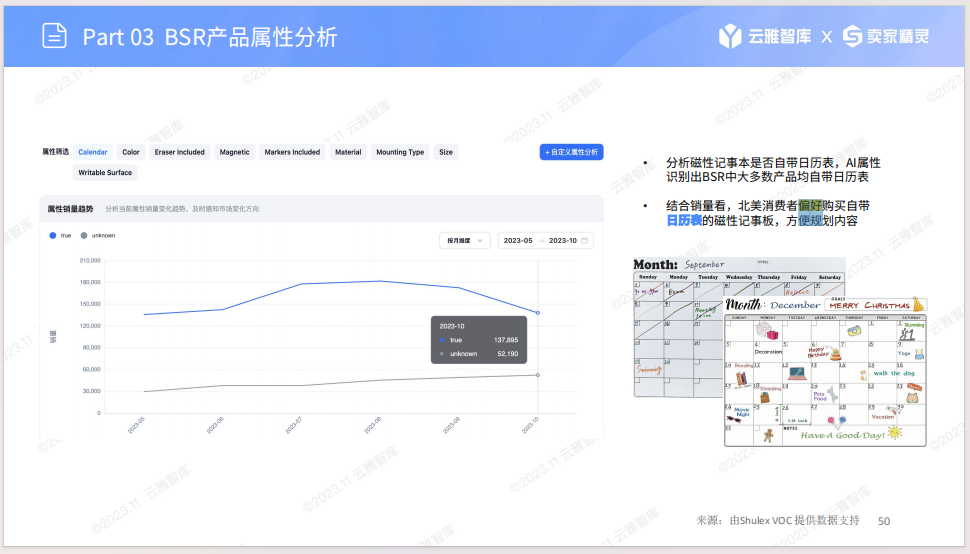Image resolution: width=970 pixels, height=554 pixels.
Task: Open the date range calendar icon
Action: pyautogui.click(x=585, y=241)
